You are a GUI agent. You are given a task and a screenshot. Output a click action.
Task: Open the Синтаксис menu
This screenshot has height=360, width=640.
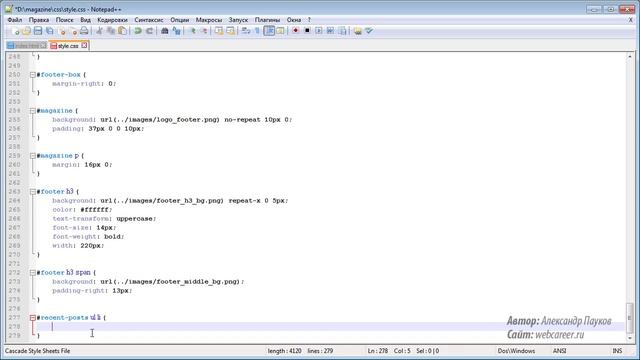(x=149, y=20)
